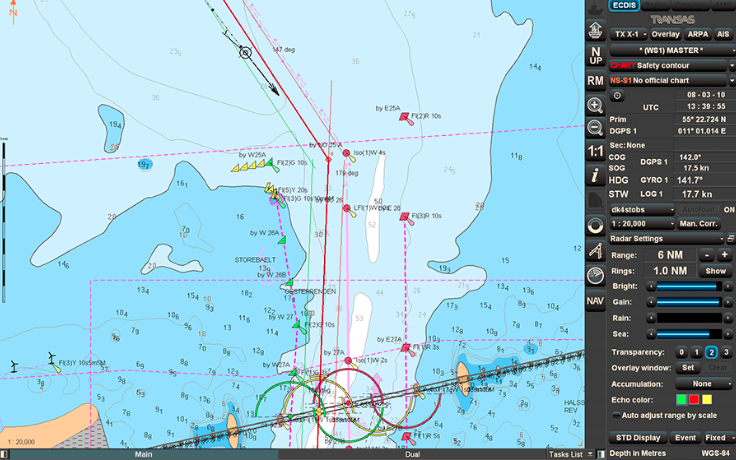Switch to the Main tab at bottom
This screenshot has width=736, height=460.
coord(143,454)
